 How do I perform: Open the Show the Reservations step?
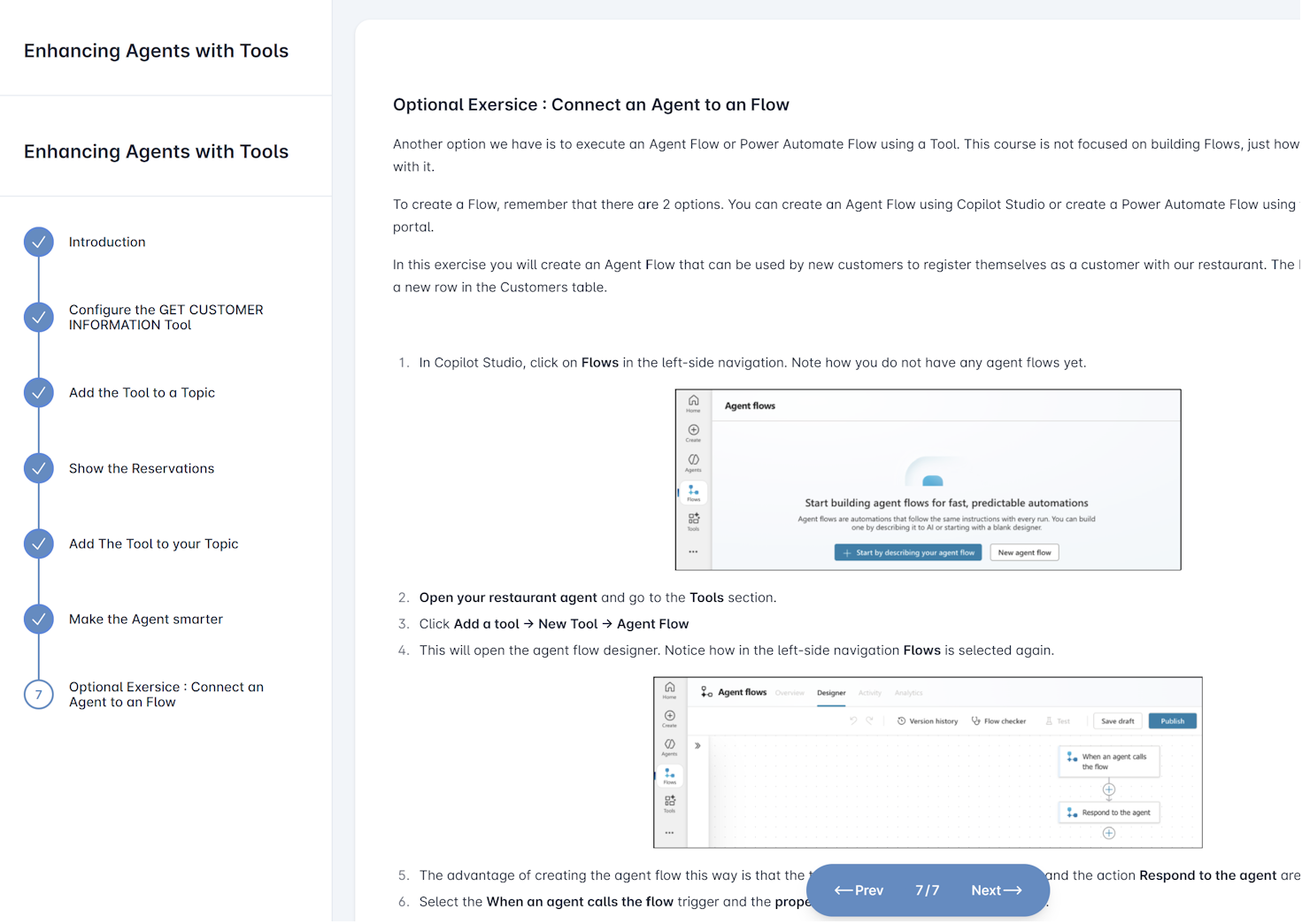pyautogui.click(x=142, y=468)
